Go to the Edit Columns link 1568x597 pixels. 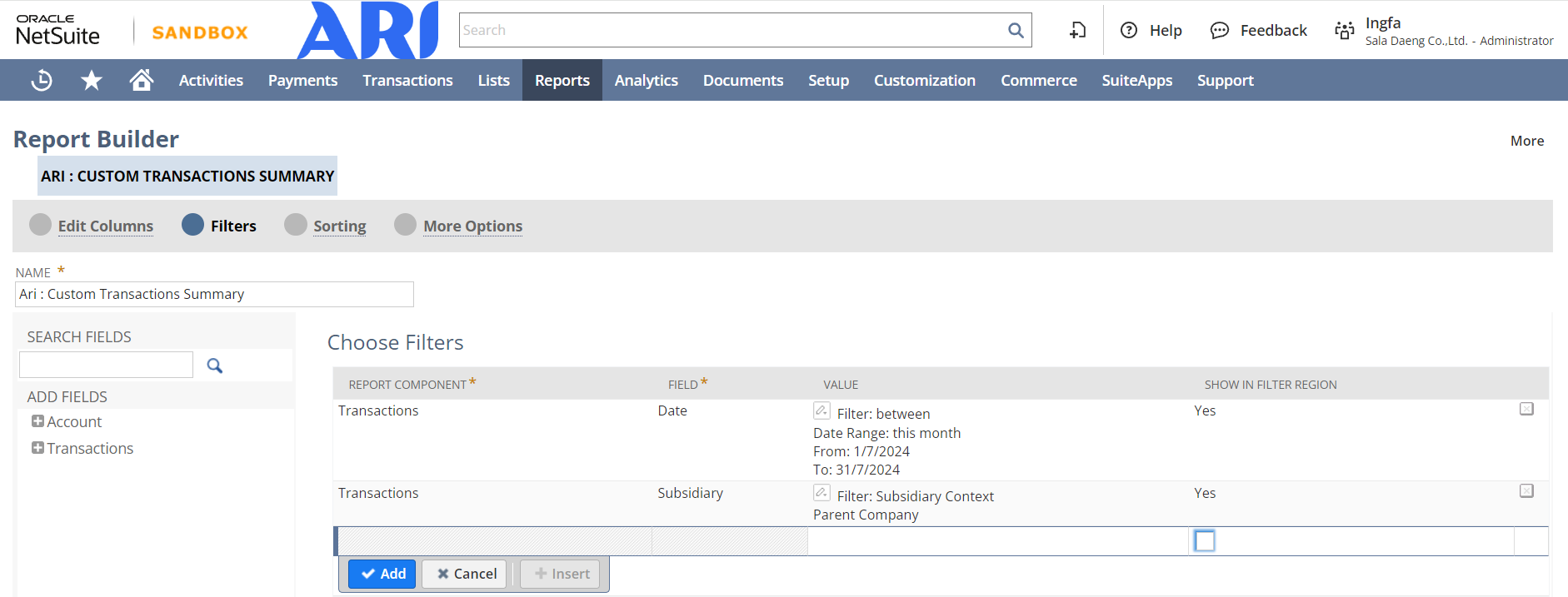pyautogui.click(x=106, y=226)
